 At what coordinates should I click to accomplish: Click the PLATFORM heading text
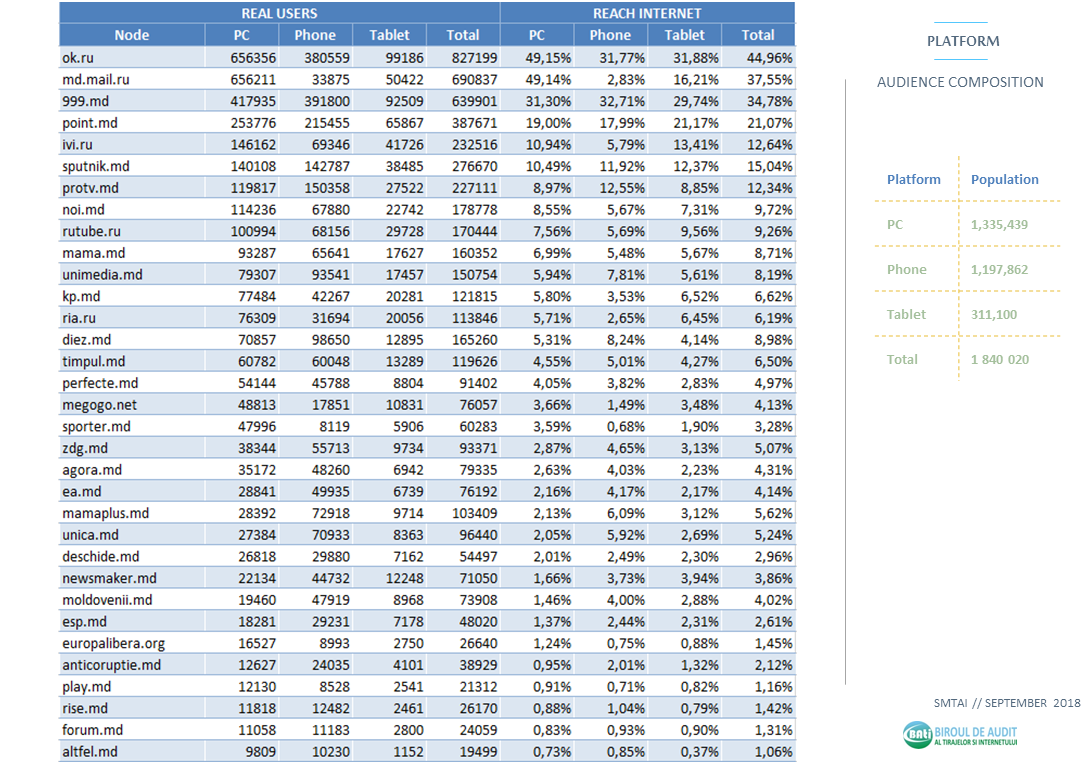962,41
